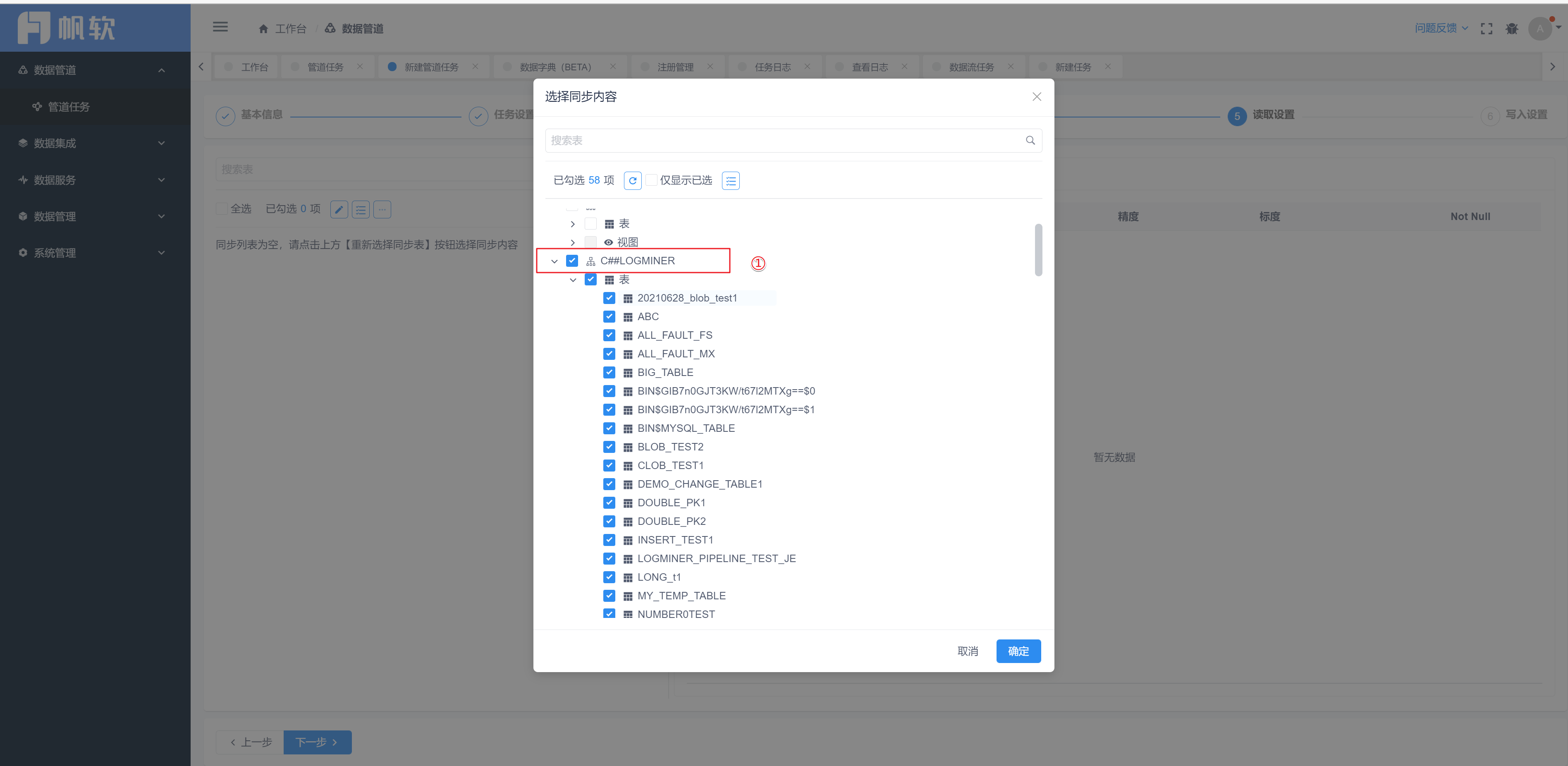Image resolution: width=1568 pixels, height=766 pixels.
Task: Click the home icon beside 工作台 breadcrumb
Action: tap(263, 29)
